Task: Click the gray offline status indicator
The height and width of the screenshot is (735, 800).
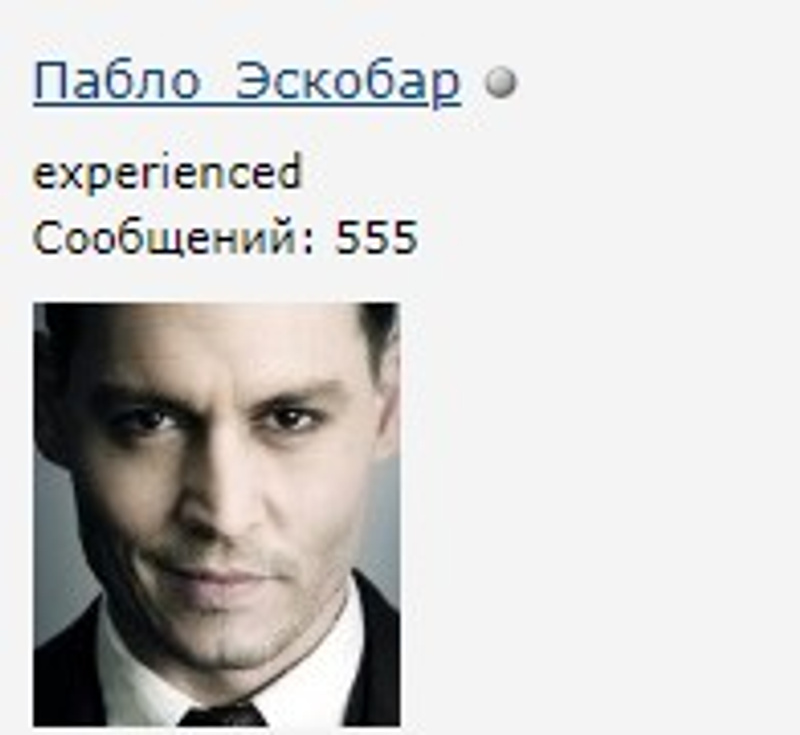Action: pyautogui.click(x=501, y=82)
